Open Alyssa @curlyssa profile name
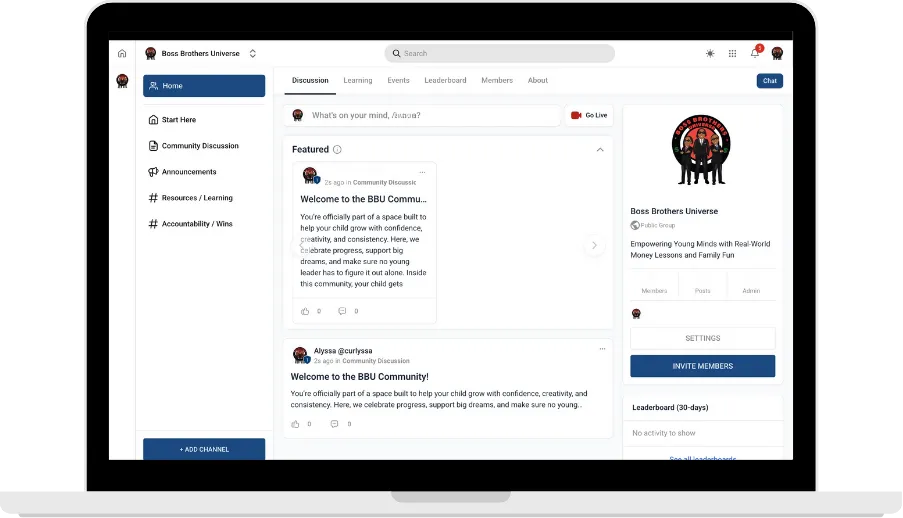903x518 pixels. point(343,351)
